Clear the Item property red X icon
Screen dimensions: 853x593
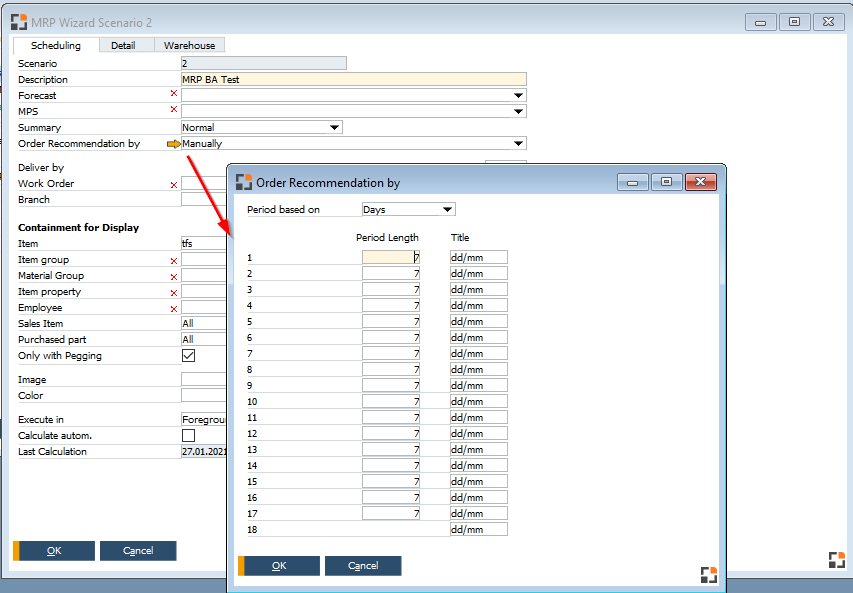point(173,291)
